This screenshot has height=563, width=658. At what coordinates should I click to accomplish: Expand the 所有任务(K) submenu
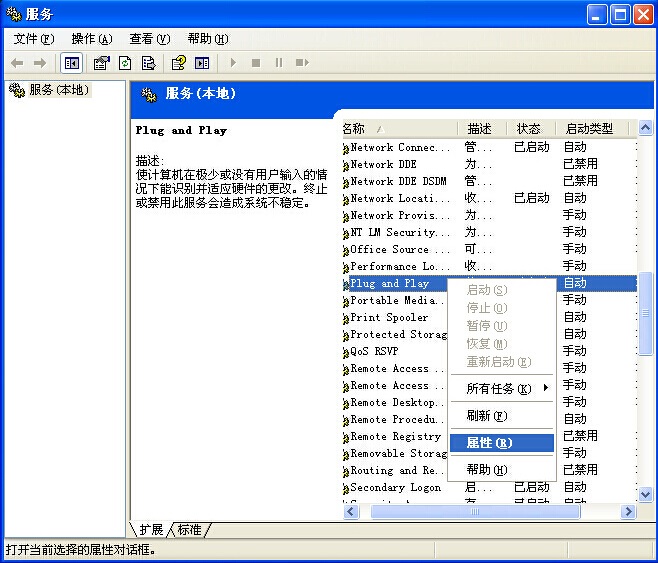click(500, 388)
